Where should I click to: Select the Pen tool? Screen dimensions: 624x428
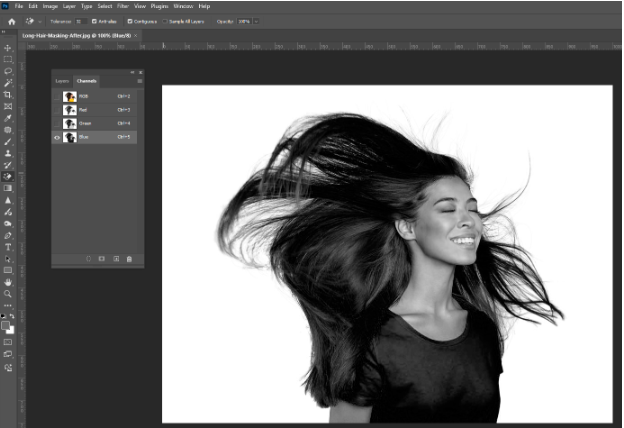[x=8, y=236]
